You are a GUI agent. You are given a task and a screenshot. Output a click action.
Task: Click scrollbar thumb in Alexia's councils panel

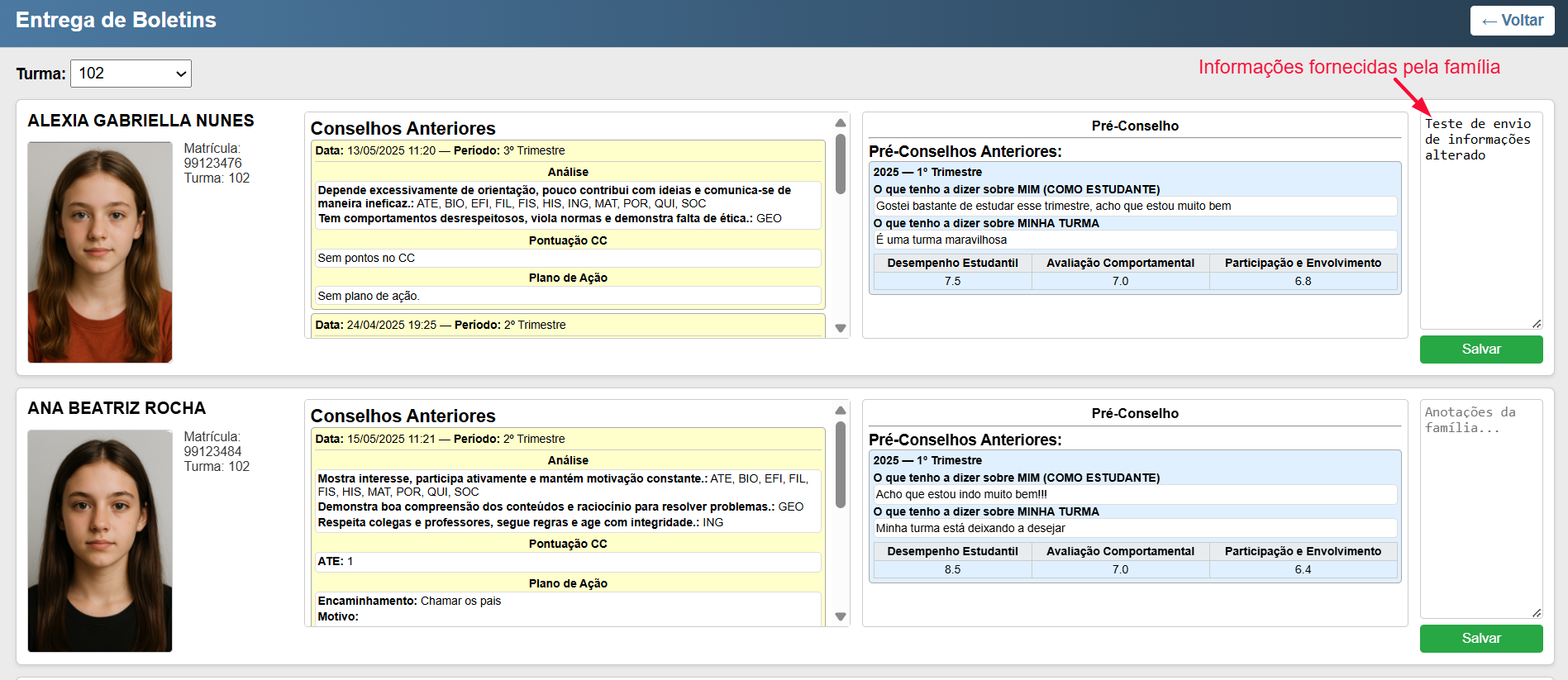(840, 164)
